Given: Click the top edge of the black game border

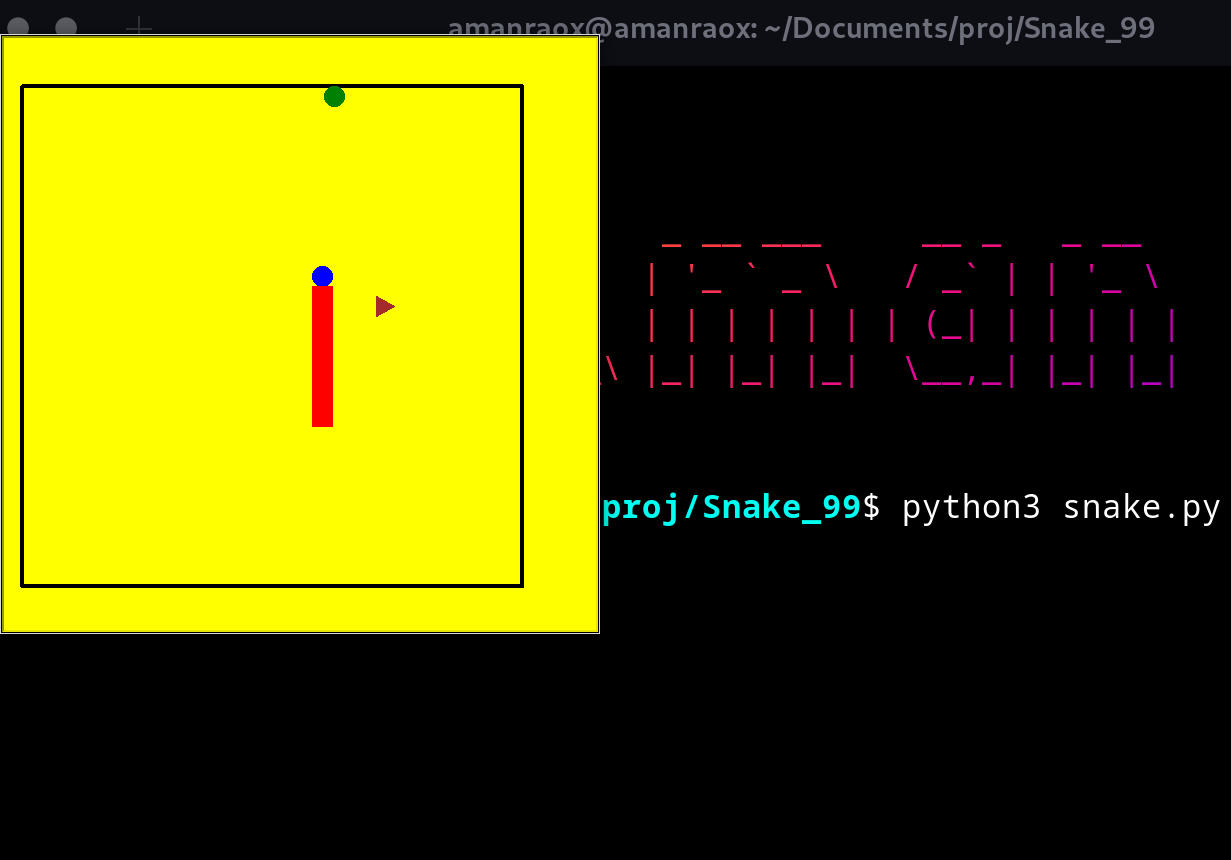Looking at the screenshot, I should point(200,86).
